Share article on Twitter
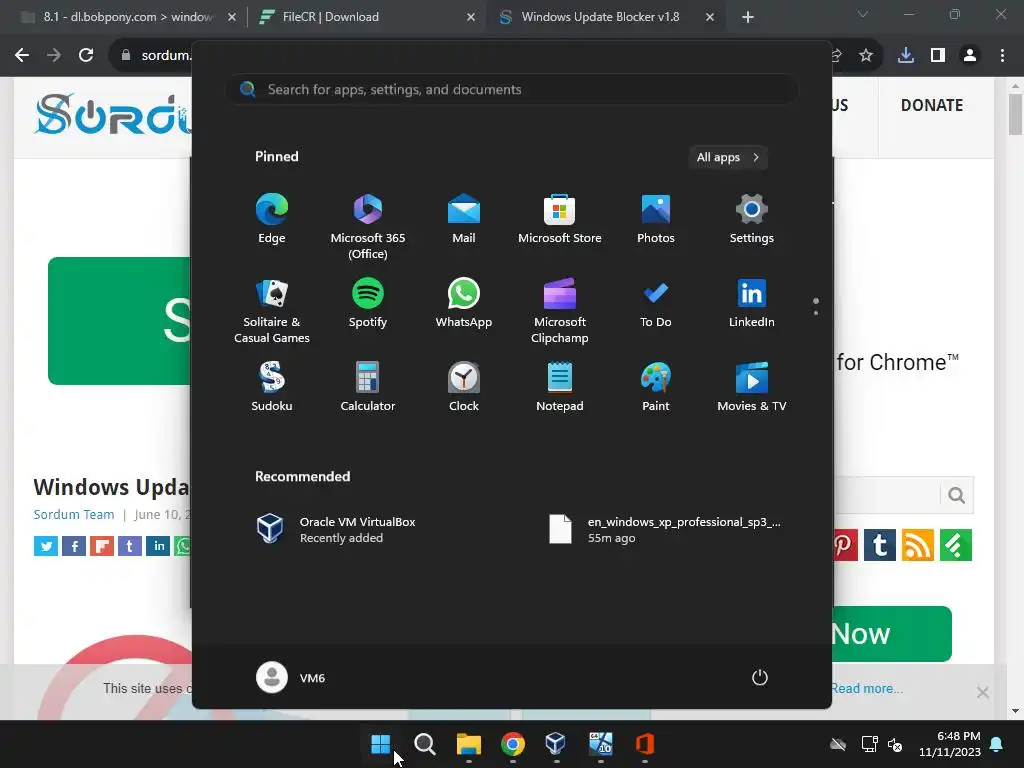The image size is (1024, 768). (46, 545)
